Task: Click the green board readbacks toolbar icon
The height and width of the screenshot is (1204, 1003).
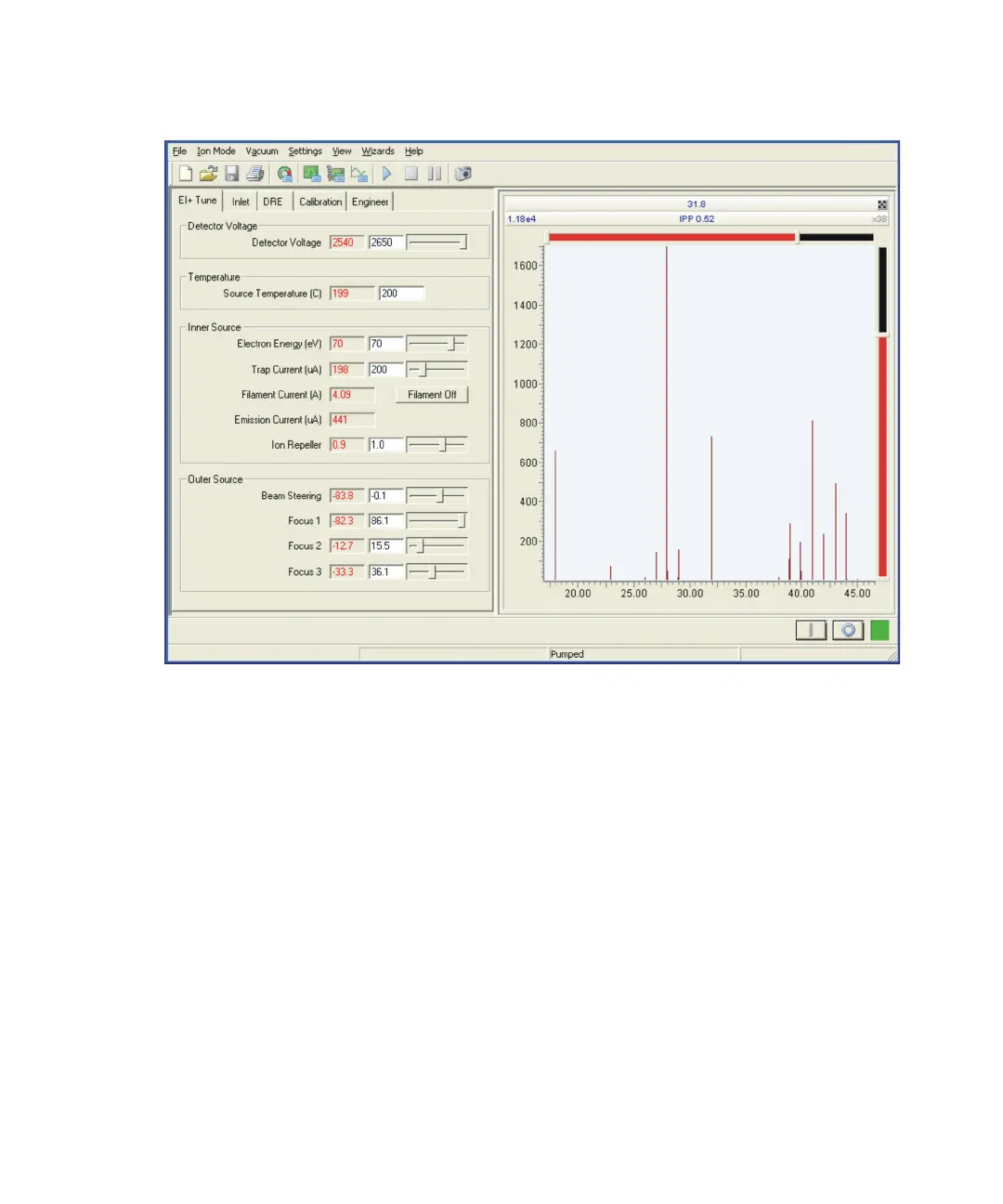Action: pos(311,174)
